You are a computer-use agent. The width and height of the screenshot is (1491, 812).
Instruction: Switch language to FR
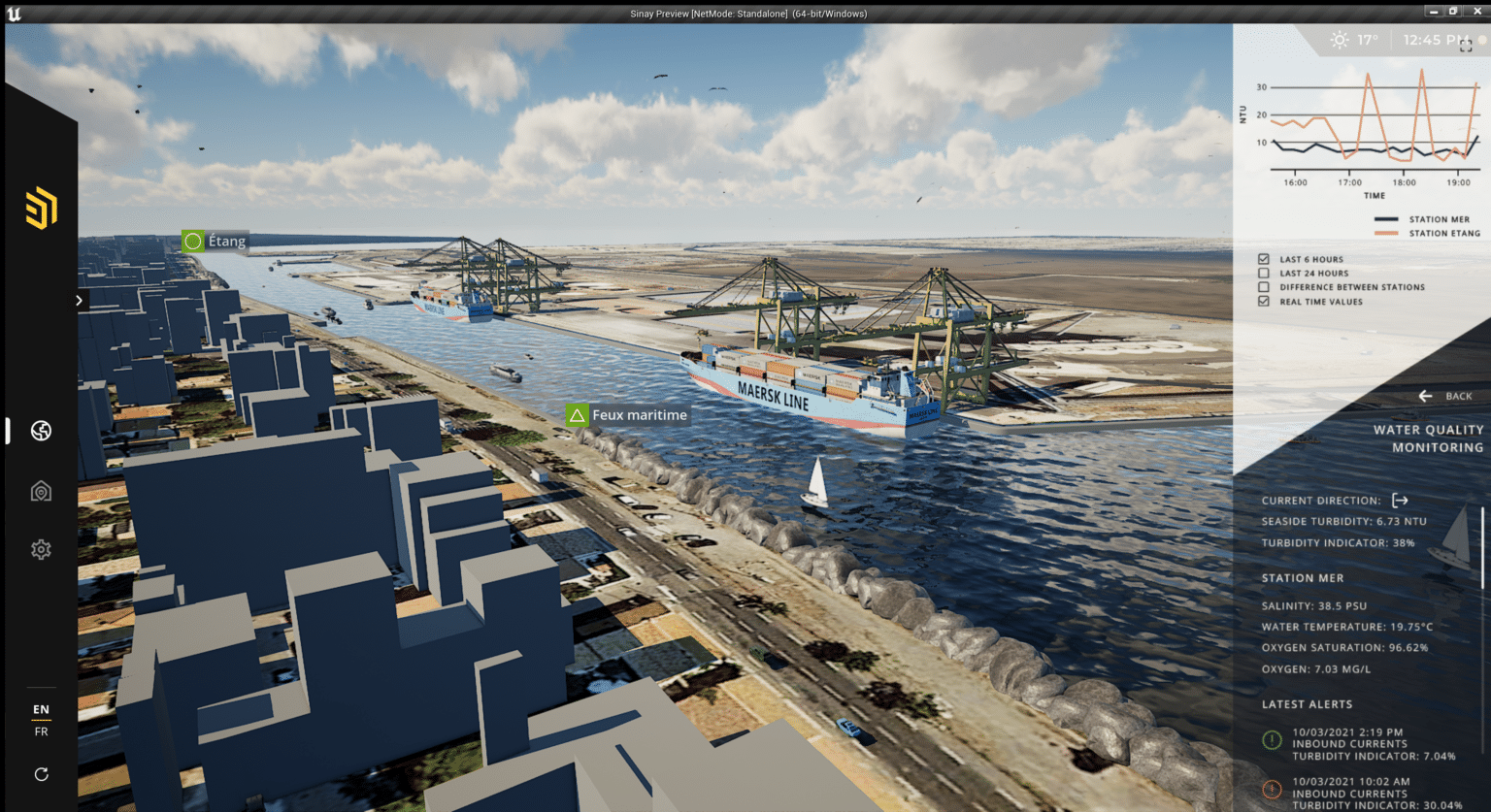click(41, 731)
